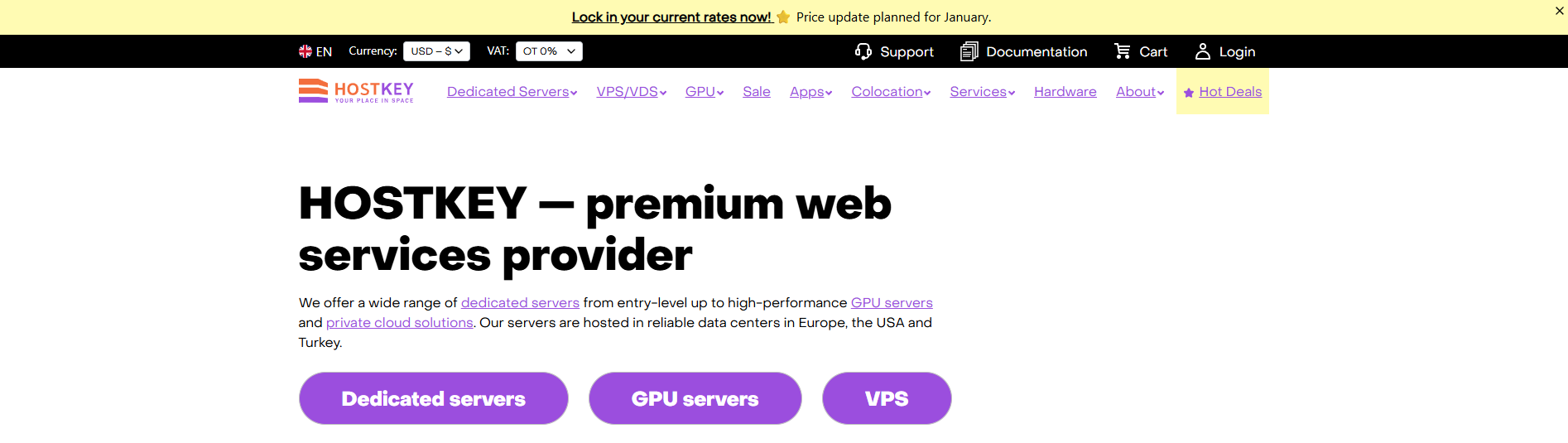
Task: Click the purple VPS button
Action: click(887, 398)
